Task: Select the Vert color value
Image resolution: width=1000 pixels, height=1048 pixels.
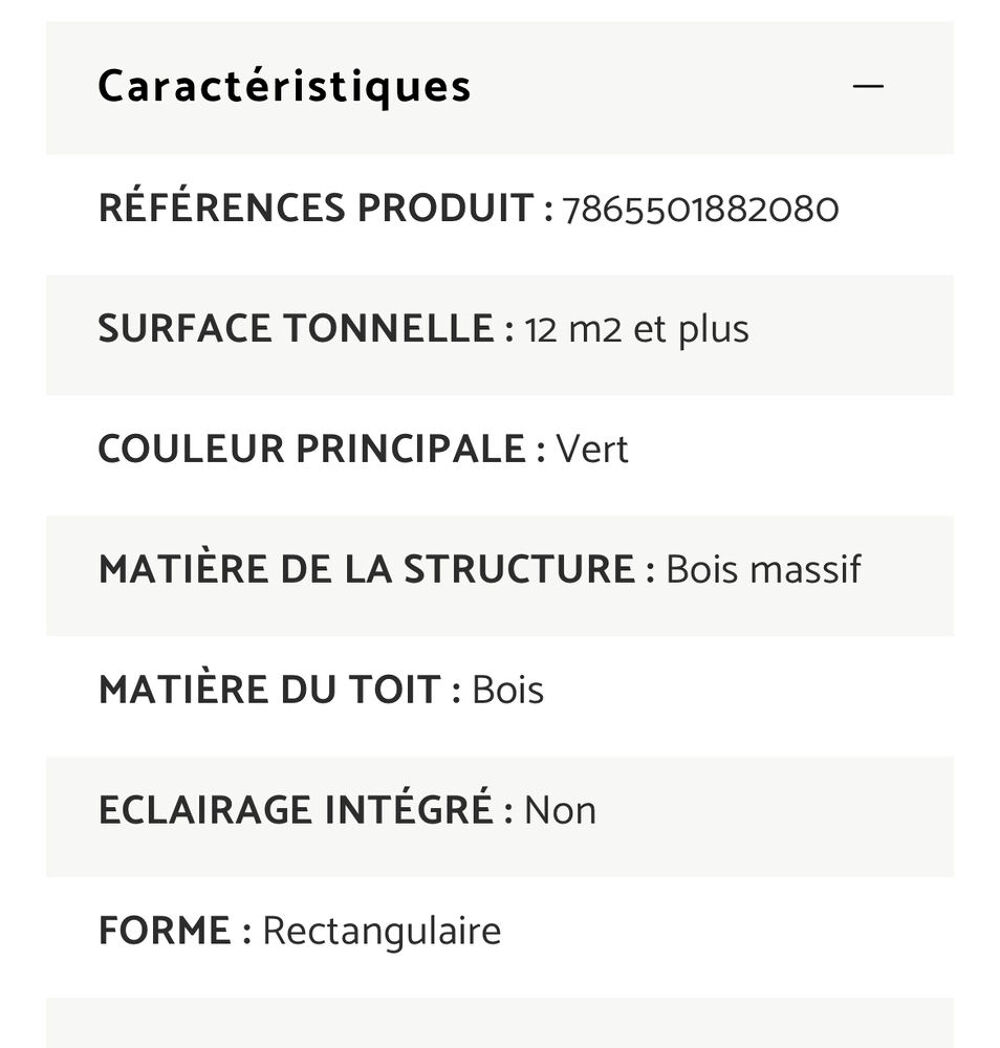Action: click(592, 449)
